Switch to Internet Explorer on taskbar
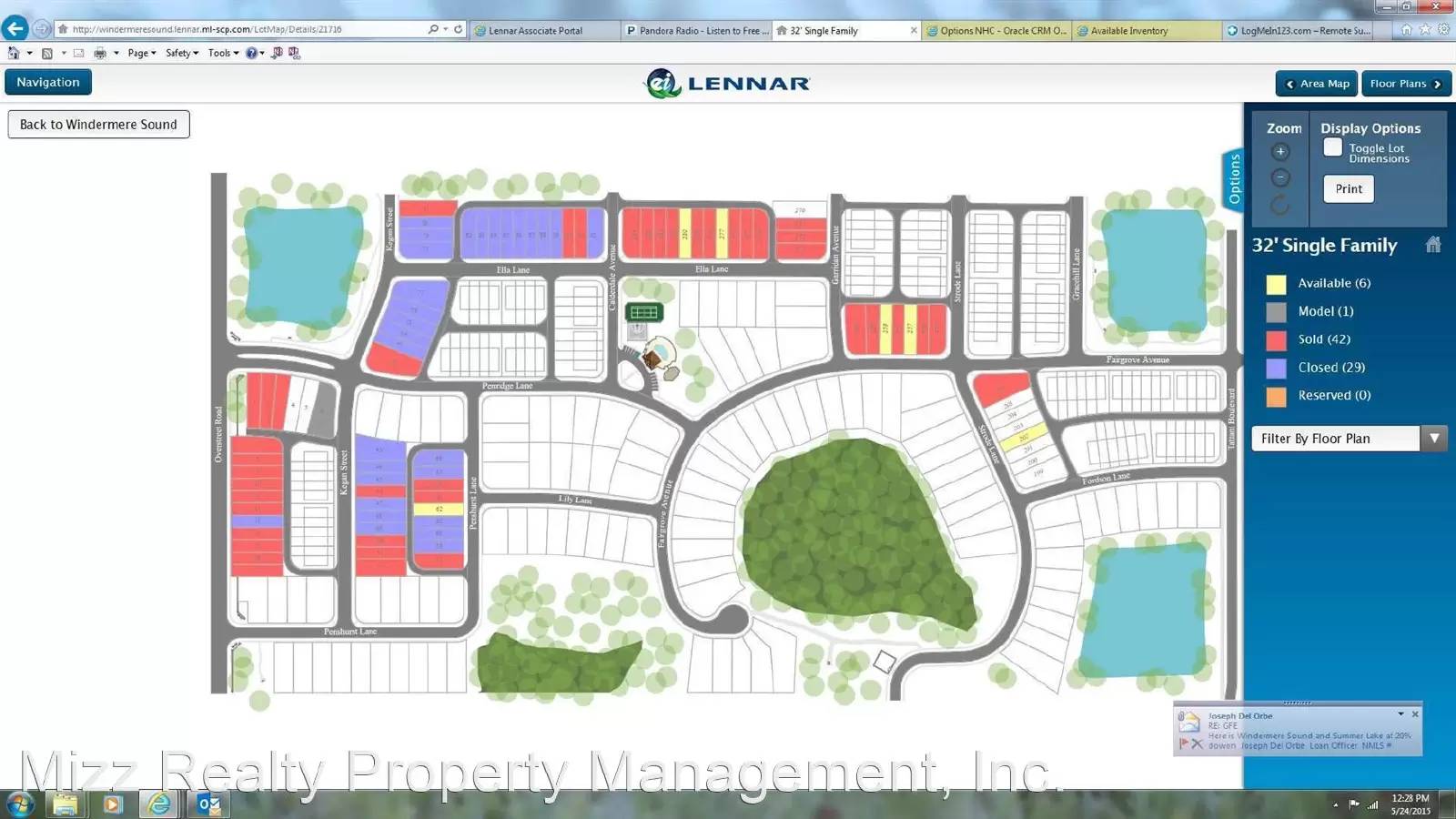Image resolution: width=1456 pixels, height=819 pixels. pyautogui.click(x=160, y=804)
